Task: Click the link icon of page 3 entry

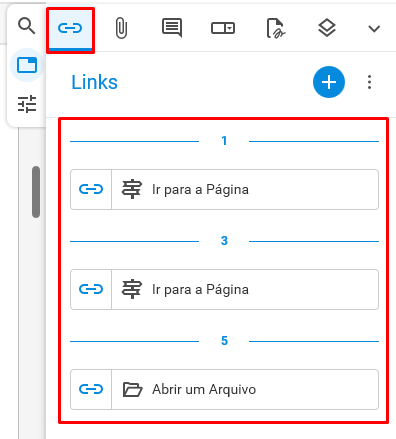Action: point(91,289)
